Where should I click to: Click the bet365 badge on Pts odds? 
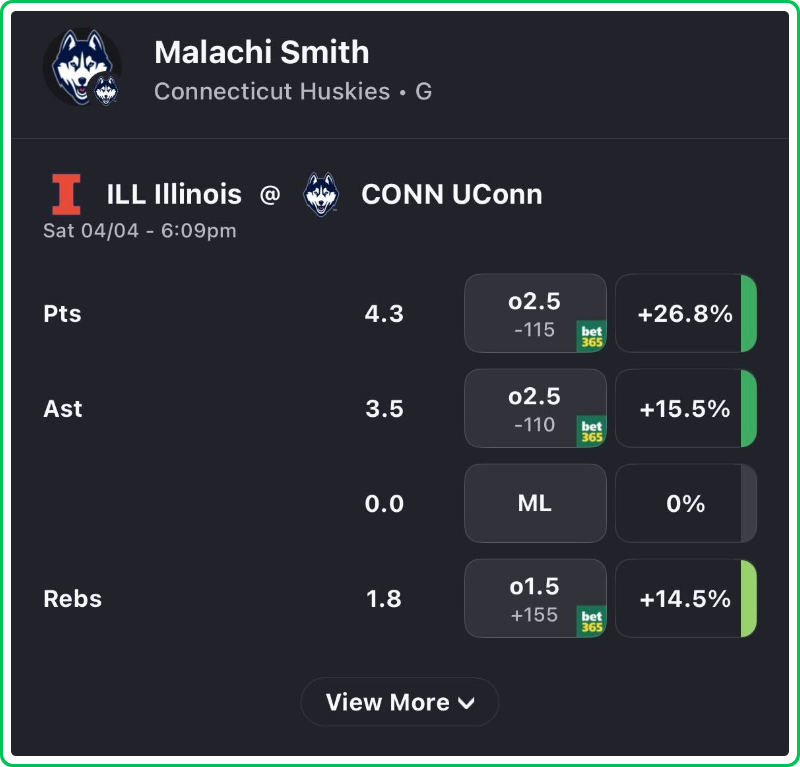click(x=592, y=336)
